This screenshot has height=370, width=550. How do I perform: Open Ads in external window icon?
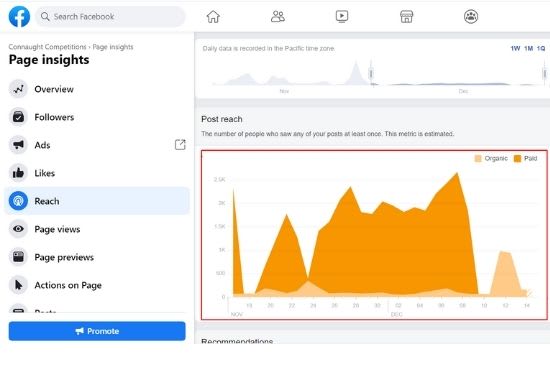tap(180, 144)
